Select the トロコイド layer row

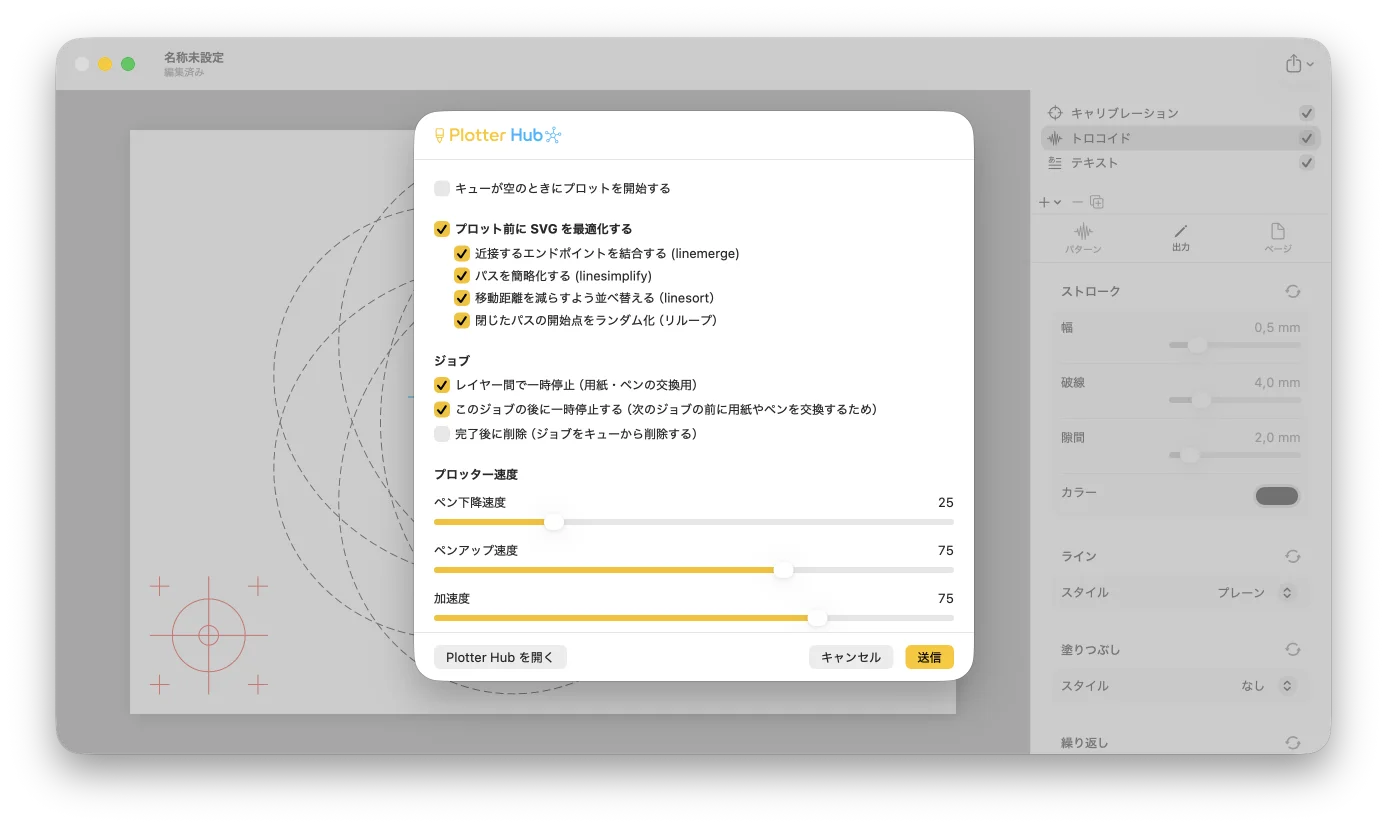[x=1181, y=138]
